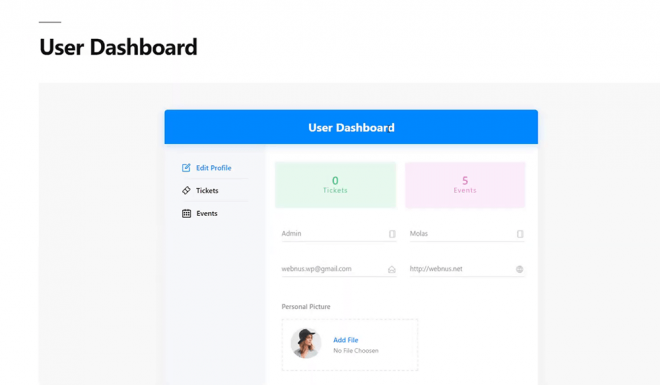Click the first name field containing Admin
The height and width of the screenshot is (385, 660).
pyautogui.click(x=339, y=234)
